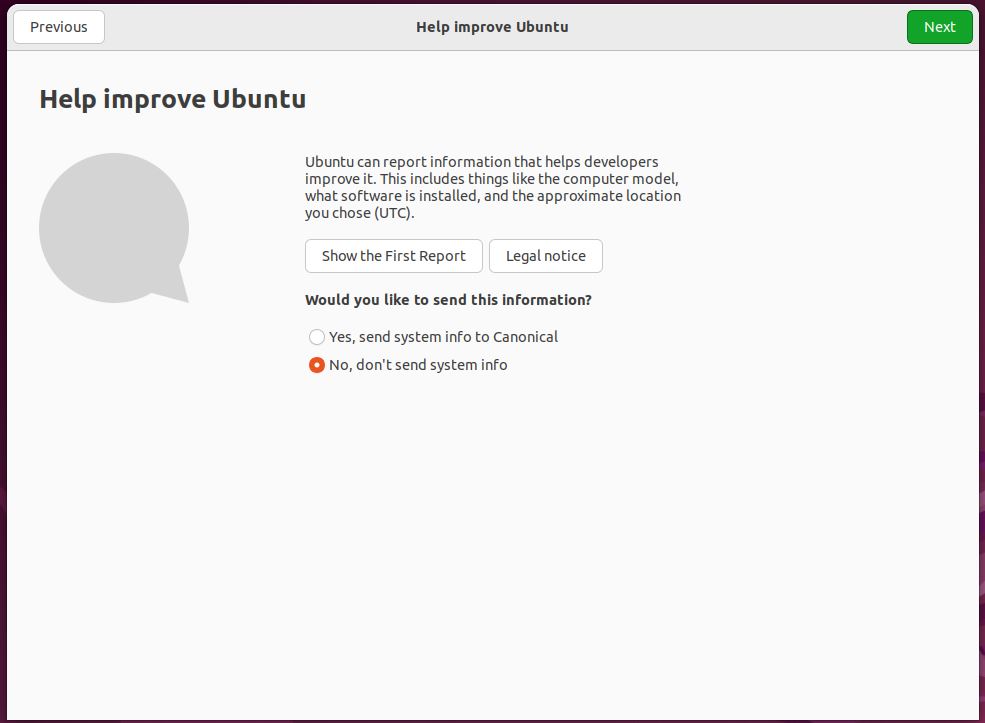The image size is (985, 723).
Task: Select the Yes radio button circle
Action: [317, 337]
